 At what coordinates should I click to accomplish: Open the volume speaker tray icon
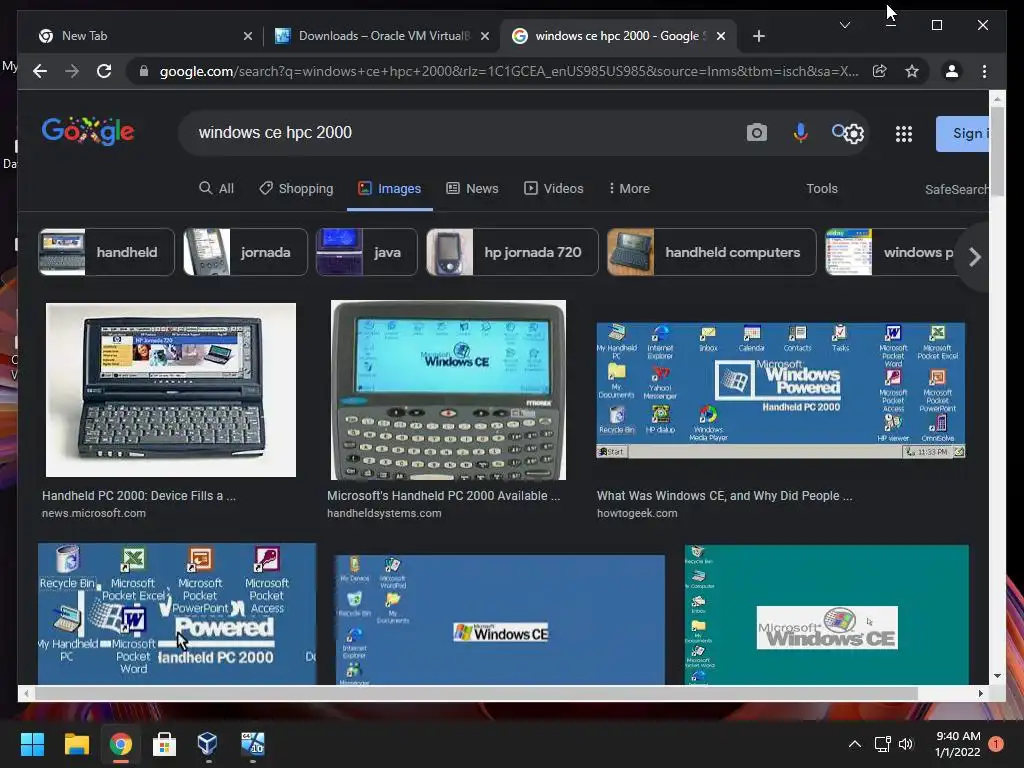[x=906, y=744]
